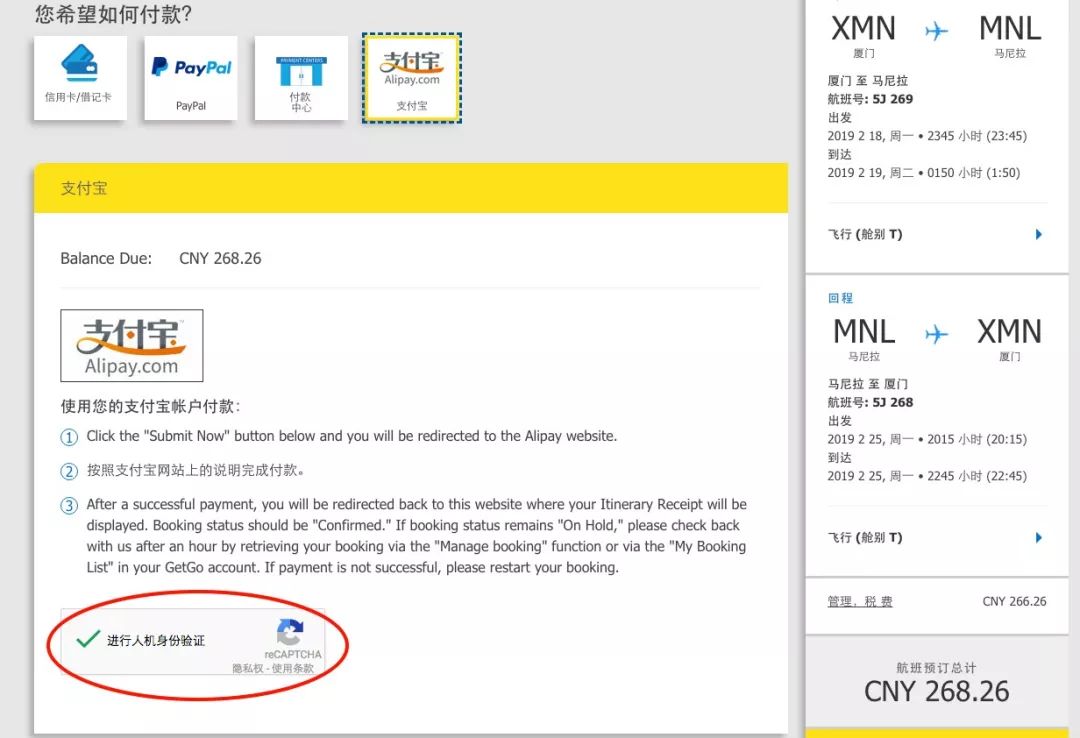Select the Alipay payment method tile
Image resolution: width=1080 pixels, height=738 pixels.
point(412,78)
